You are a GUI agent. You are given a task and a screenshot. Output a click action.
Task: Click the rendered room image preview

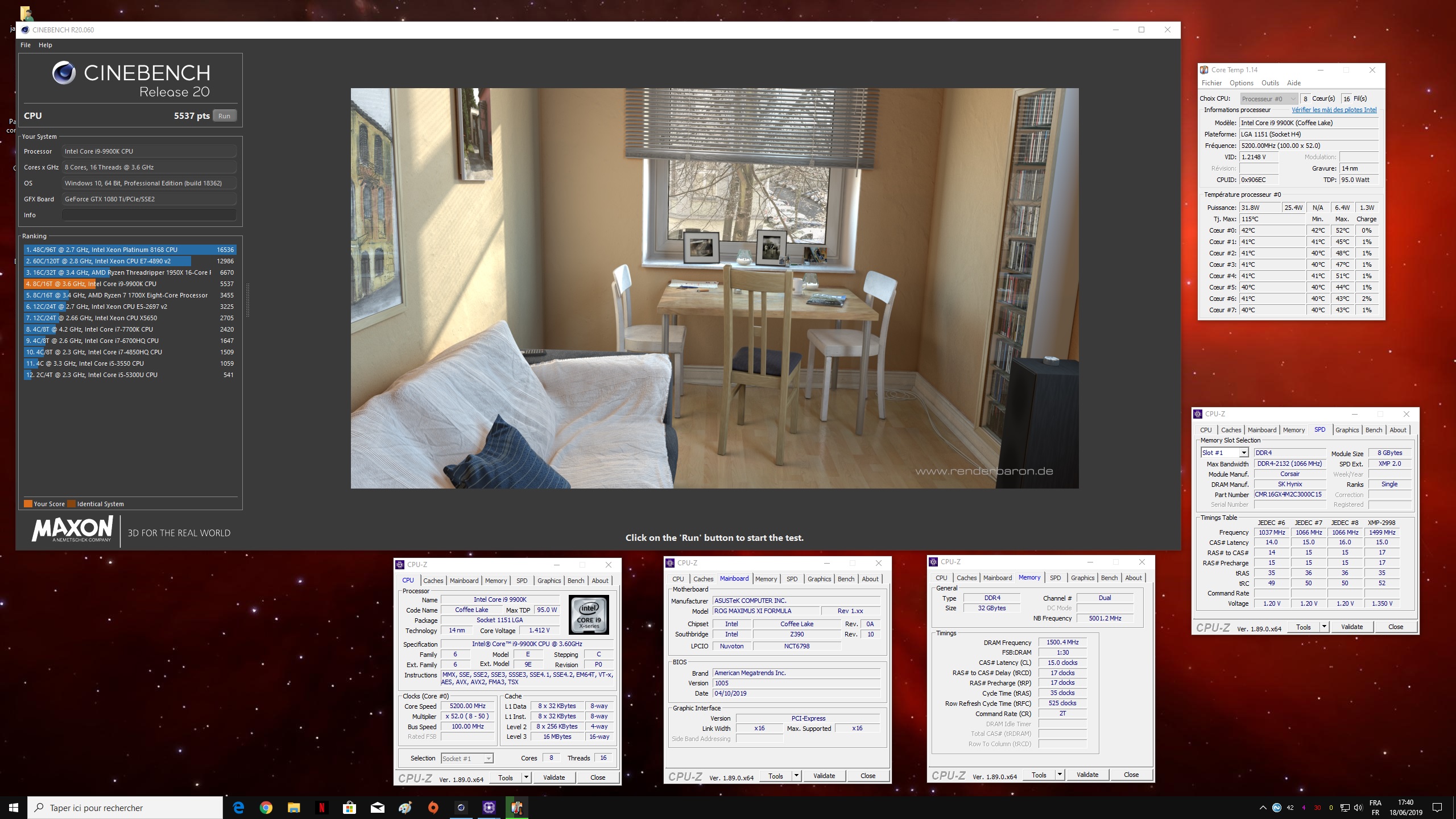point(714,288)
